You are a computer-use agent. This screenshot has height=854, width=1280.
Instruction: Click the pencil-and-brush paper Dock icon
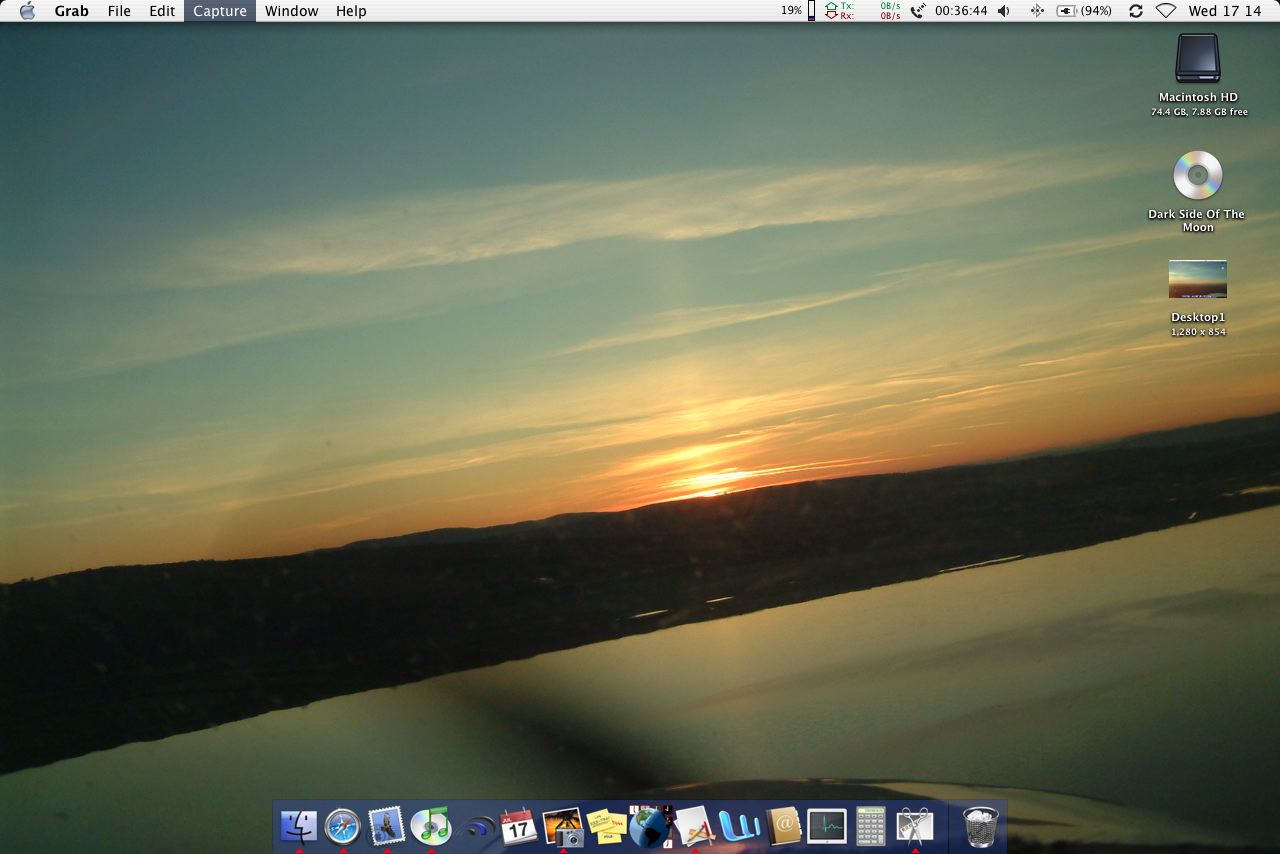(695, 826)
